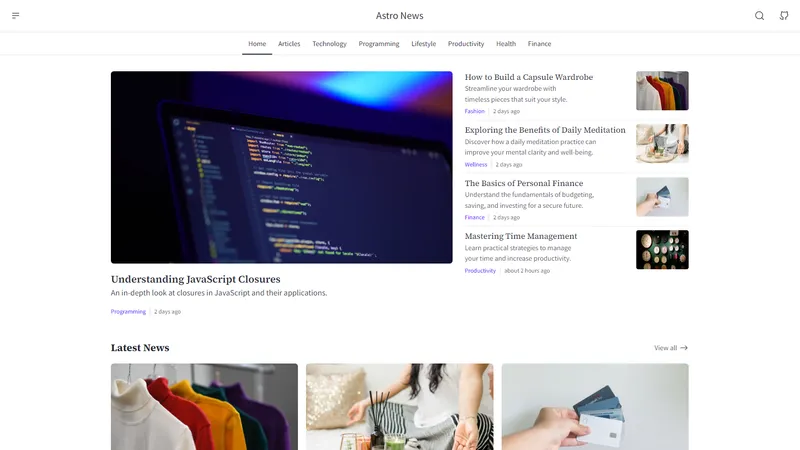Open the Programming navigation tab
The height and width of the screenshot is (450, 800).
379,44
